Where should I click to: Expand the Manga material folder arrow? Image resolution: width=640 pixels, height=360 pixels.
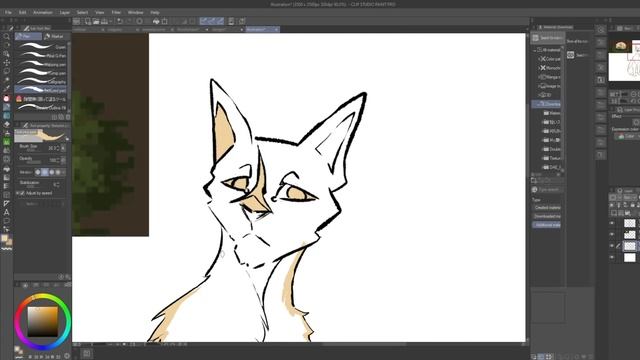[539, 77]
